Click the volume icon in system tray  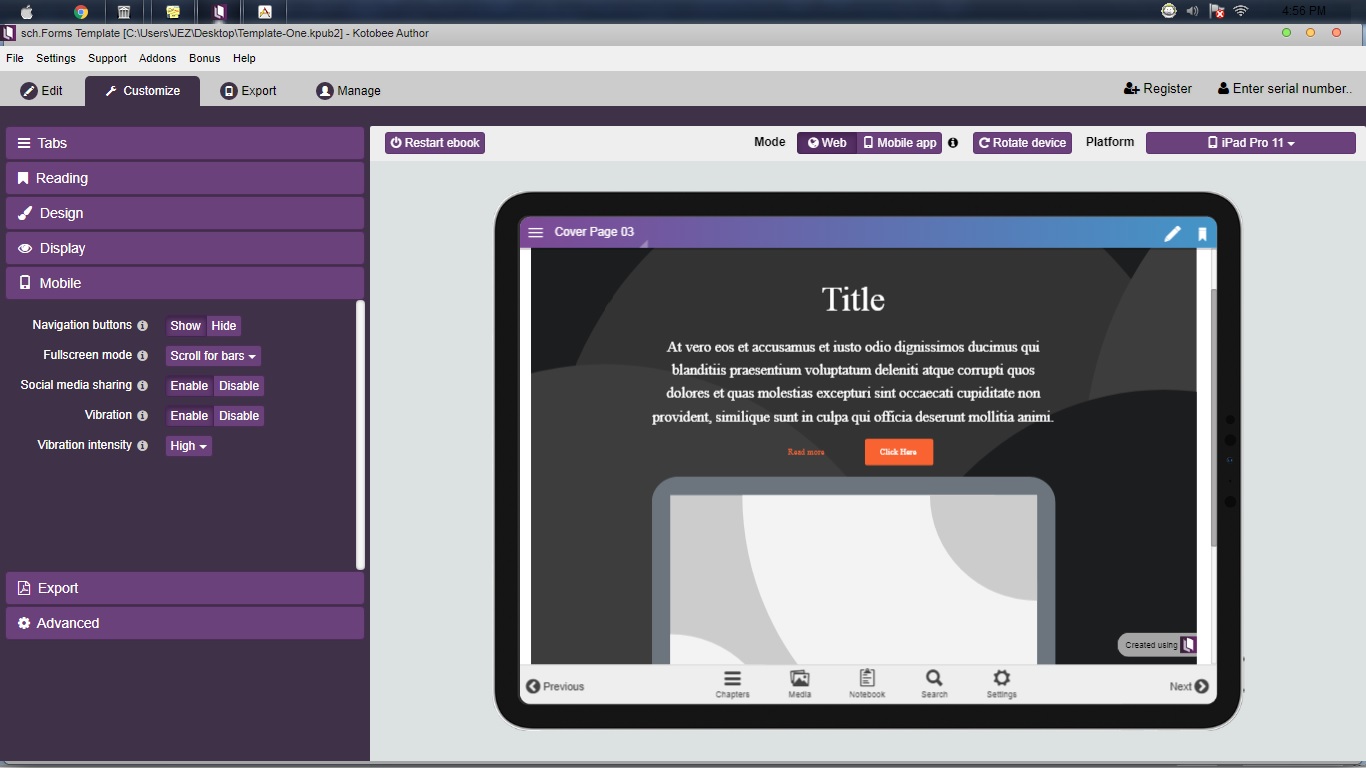click(1193, 11)
